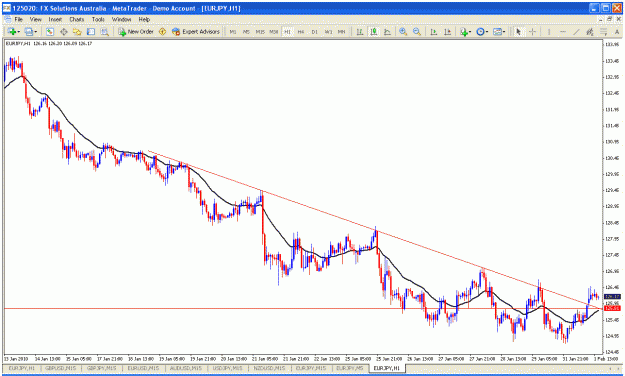Switch to the H4 timeframe
The image size is (625, 376).
301,32
